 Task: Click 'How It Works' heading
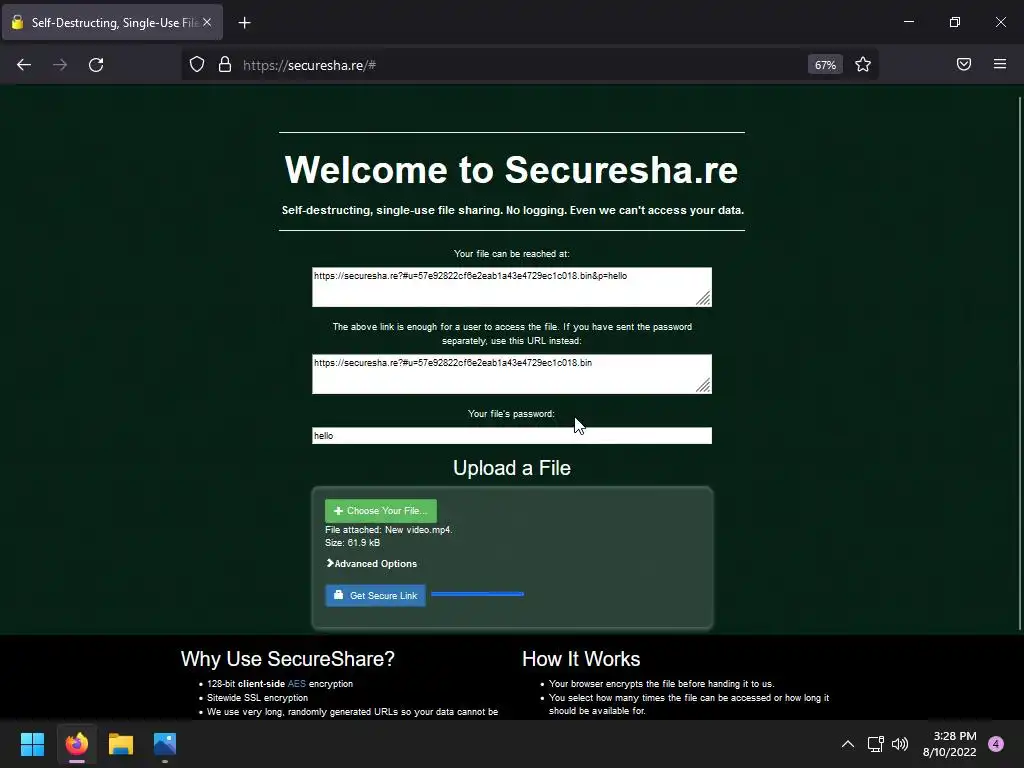pos(581,659)
